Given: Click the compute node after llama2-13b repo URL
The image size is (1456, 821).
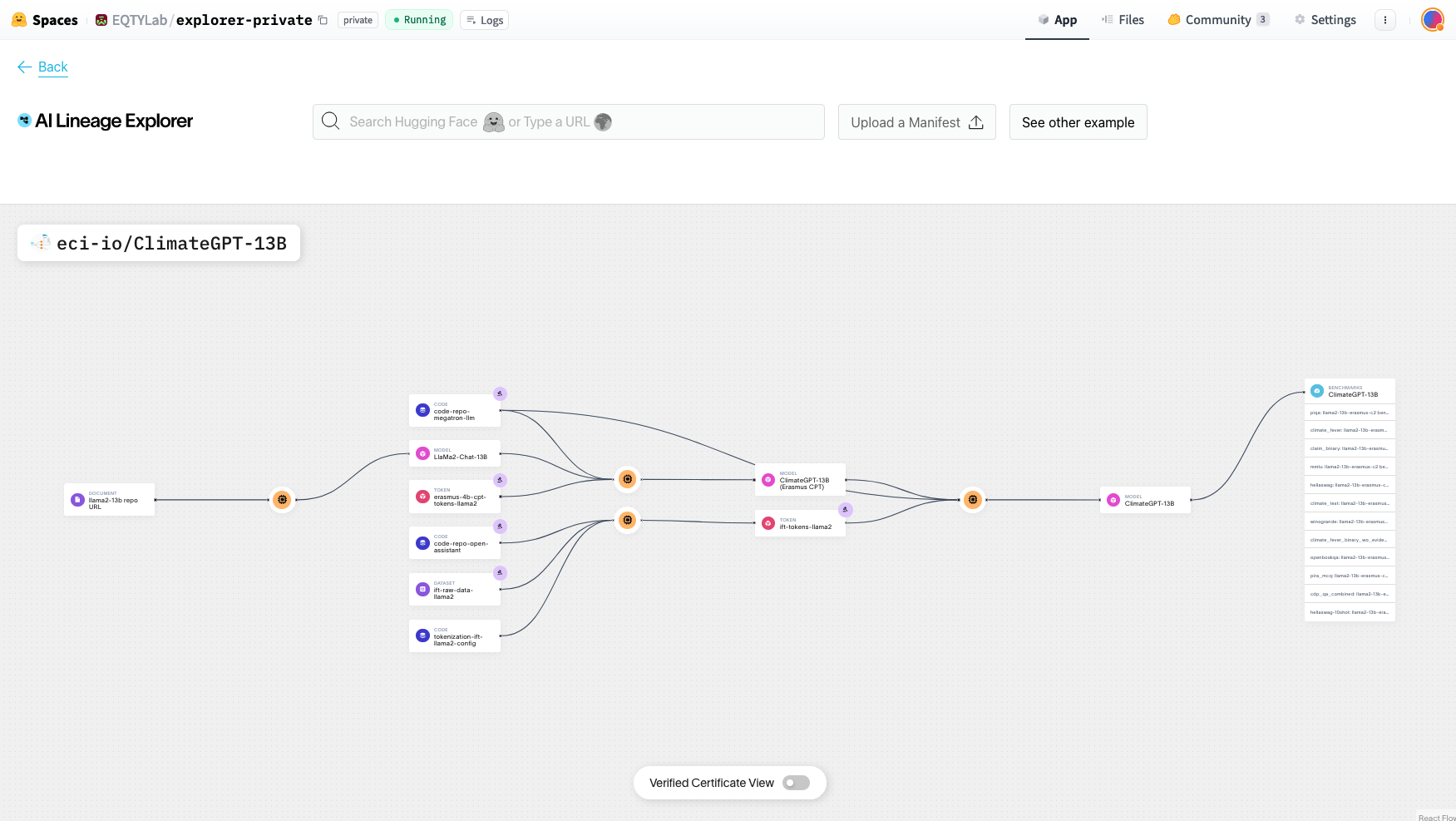Looking at the screenshot, I should click(x=283, y=500).
